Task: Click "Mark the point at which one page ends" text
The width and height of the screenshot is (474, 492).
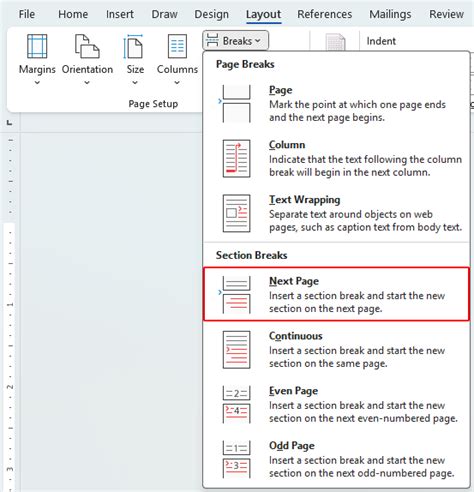Action: pyautogui.click(x=357, y=105)
